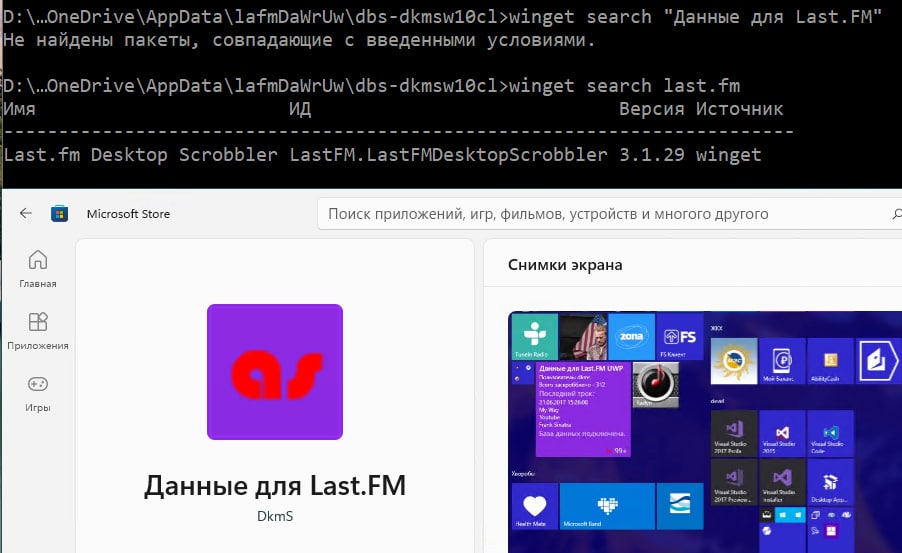Click the 'Не найдены пакеты' terminal message

click(299, 40)
